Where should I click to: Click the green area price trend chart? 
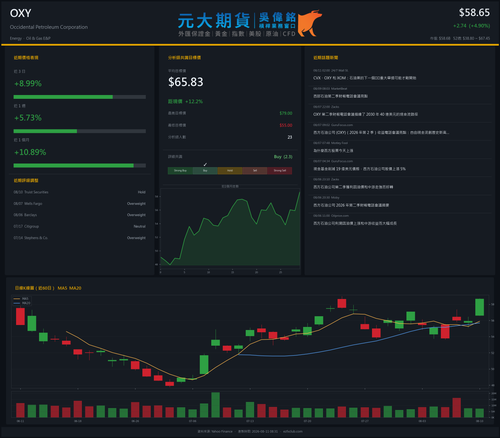[x=230, y=228]
